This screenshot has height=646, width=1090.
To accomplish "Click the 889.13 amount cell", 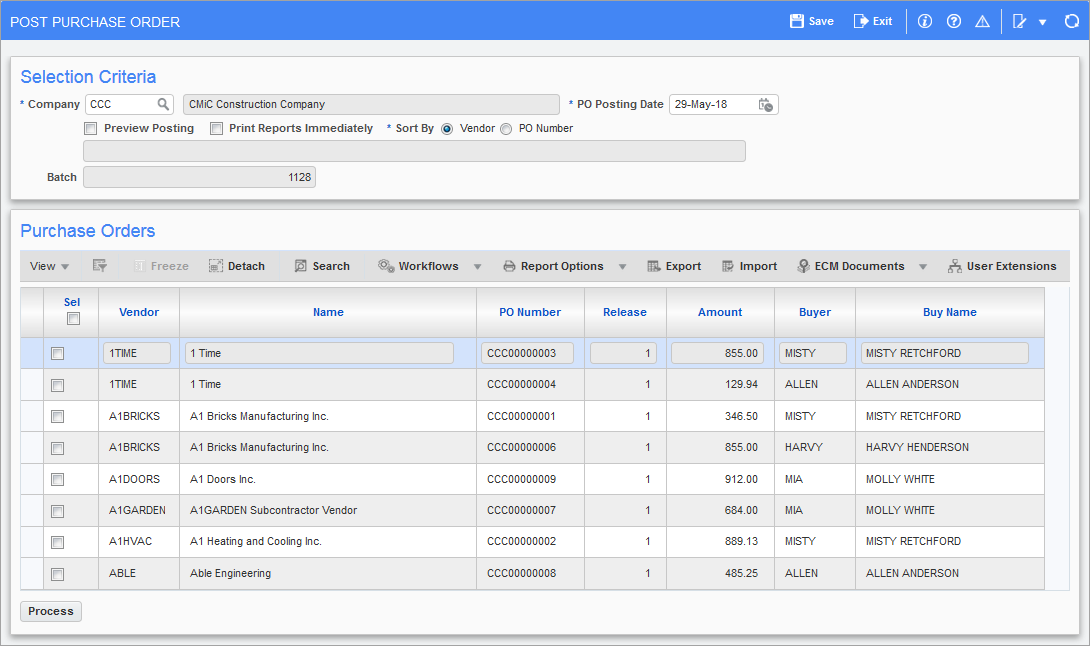I will click(x=720, y=542).
